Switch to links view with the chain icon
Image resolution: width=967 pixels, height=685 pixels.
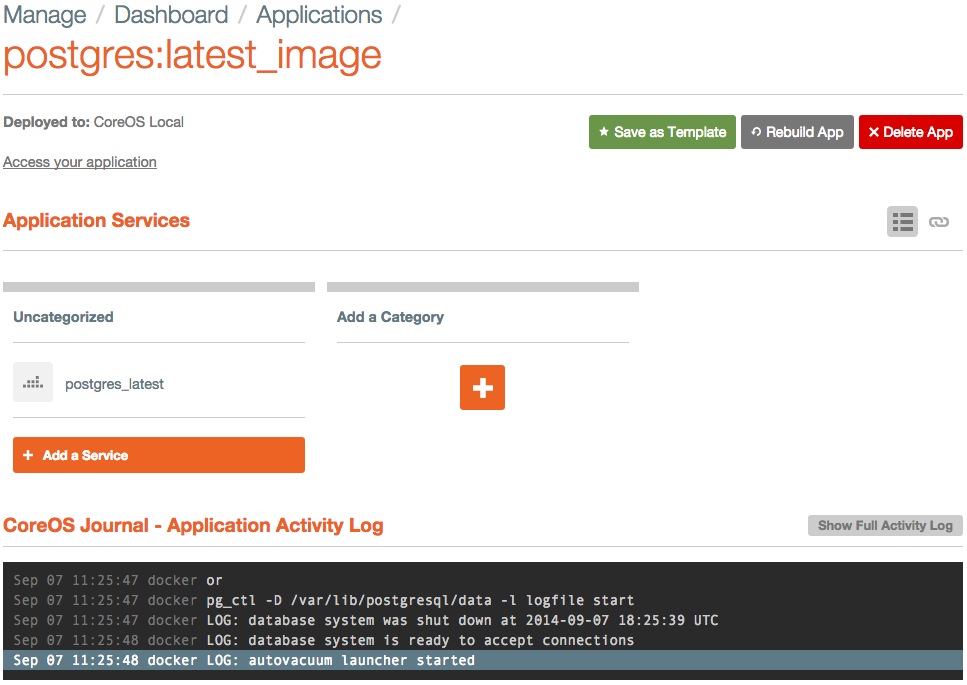coord(938,221)
